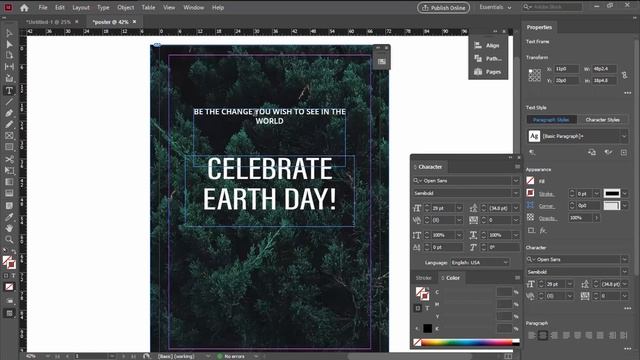Open font style Semibold dropdown in Character panel

tap(516, 193)
